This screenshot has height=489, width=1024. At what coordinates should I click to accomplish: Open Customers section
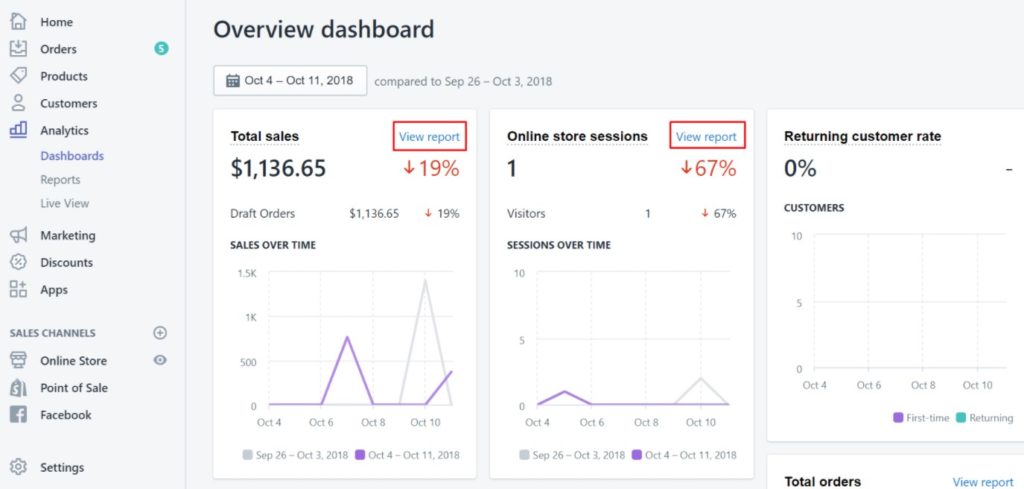69,103
